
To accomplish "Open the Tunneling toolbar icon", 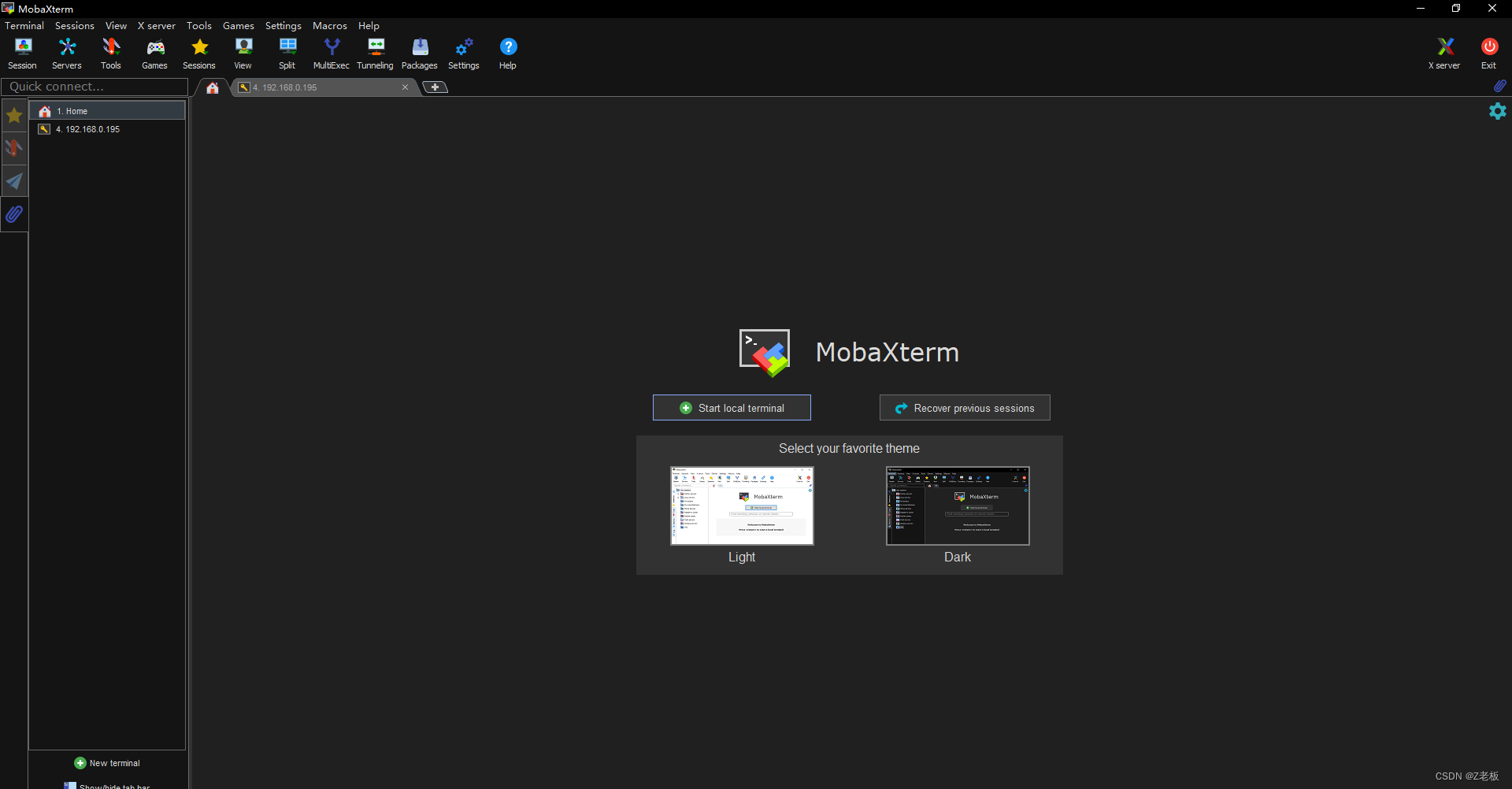I will (x=376, y=54).
